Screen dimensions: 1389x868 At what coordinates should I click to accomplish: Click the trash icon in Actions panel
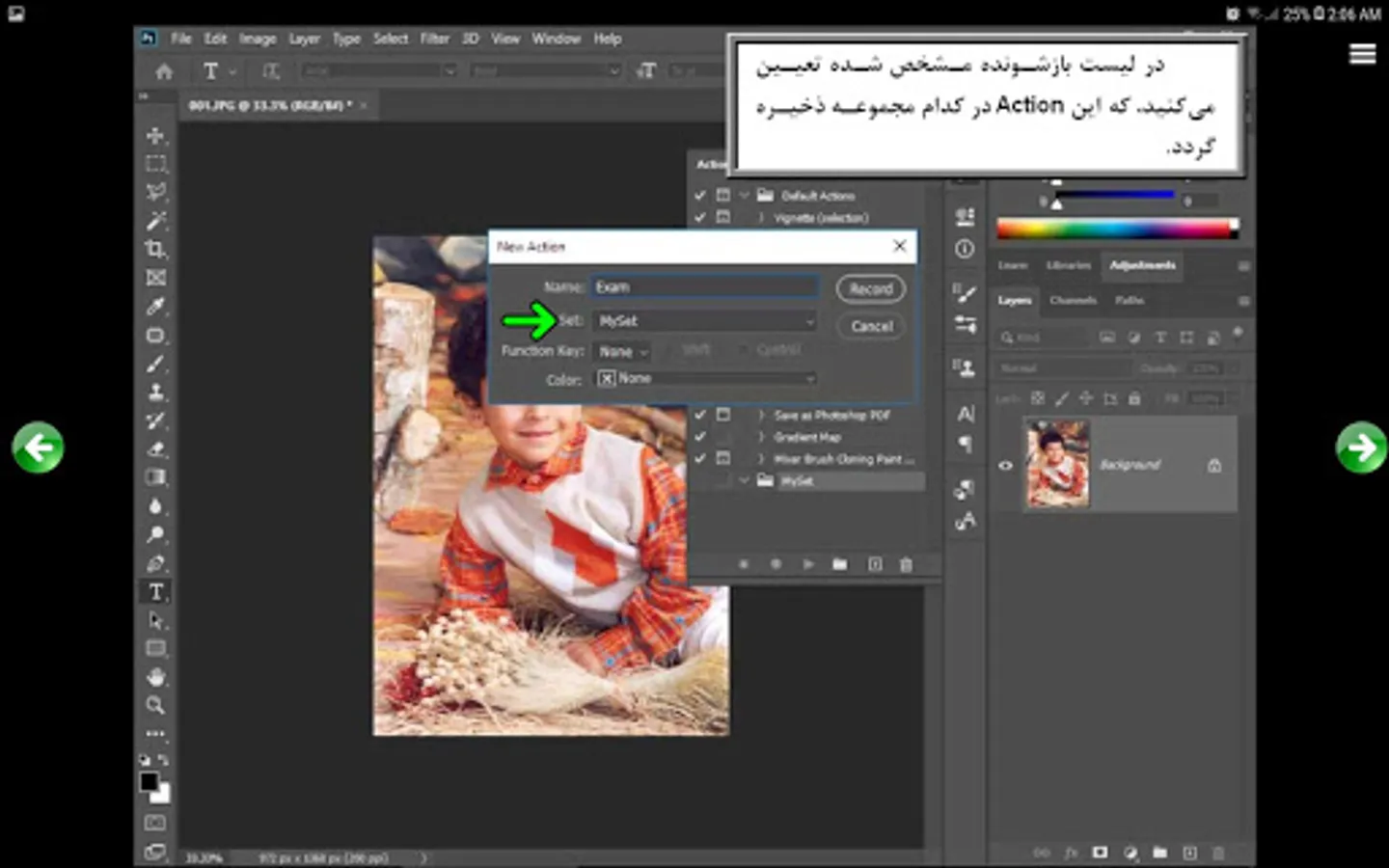coord(906,564)
